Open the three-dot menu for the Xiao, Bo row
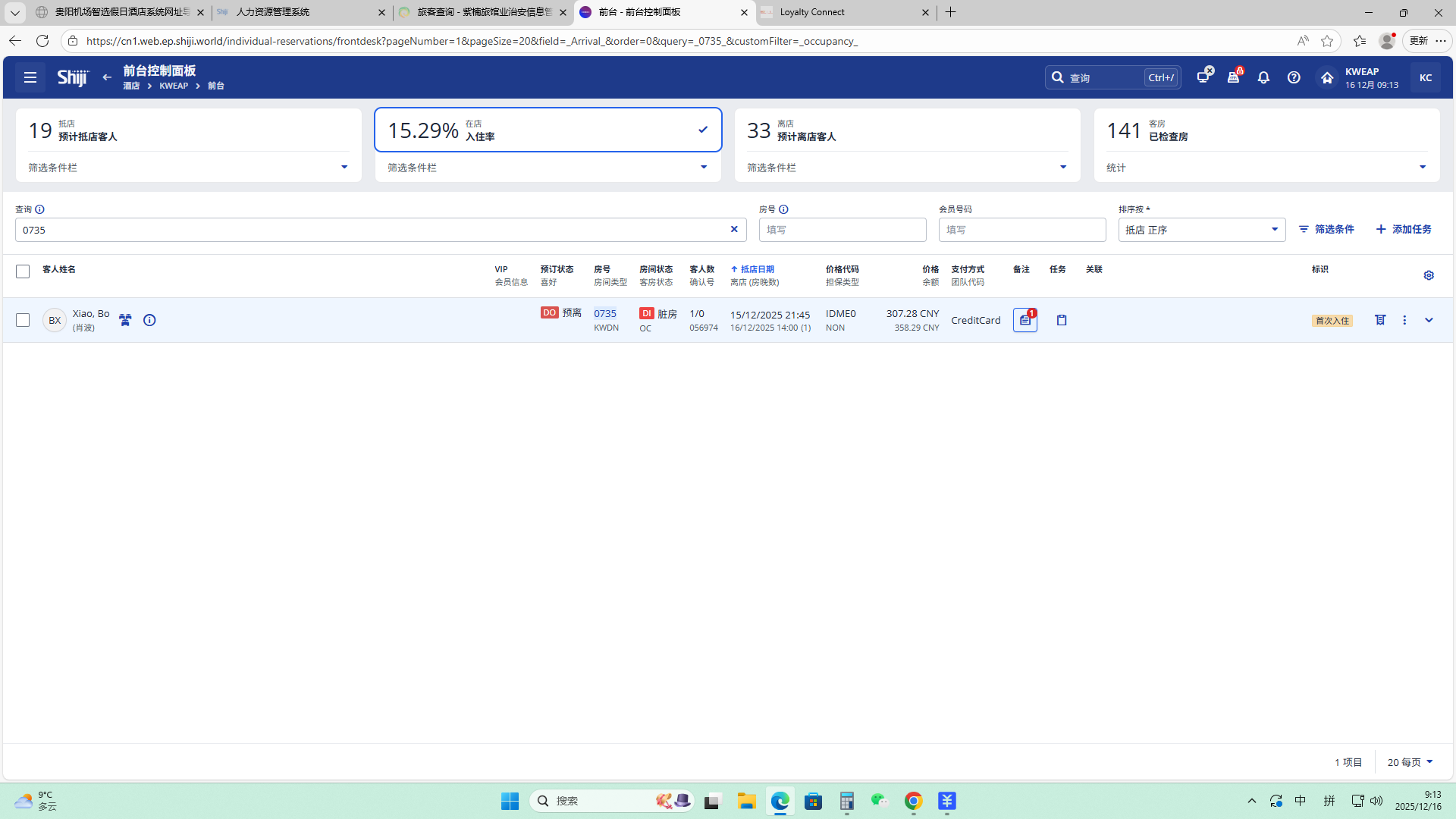 click(1404, 320)
